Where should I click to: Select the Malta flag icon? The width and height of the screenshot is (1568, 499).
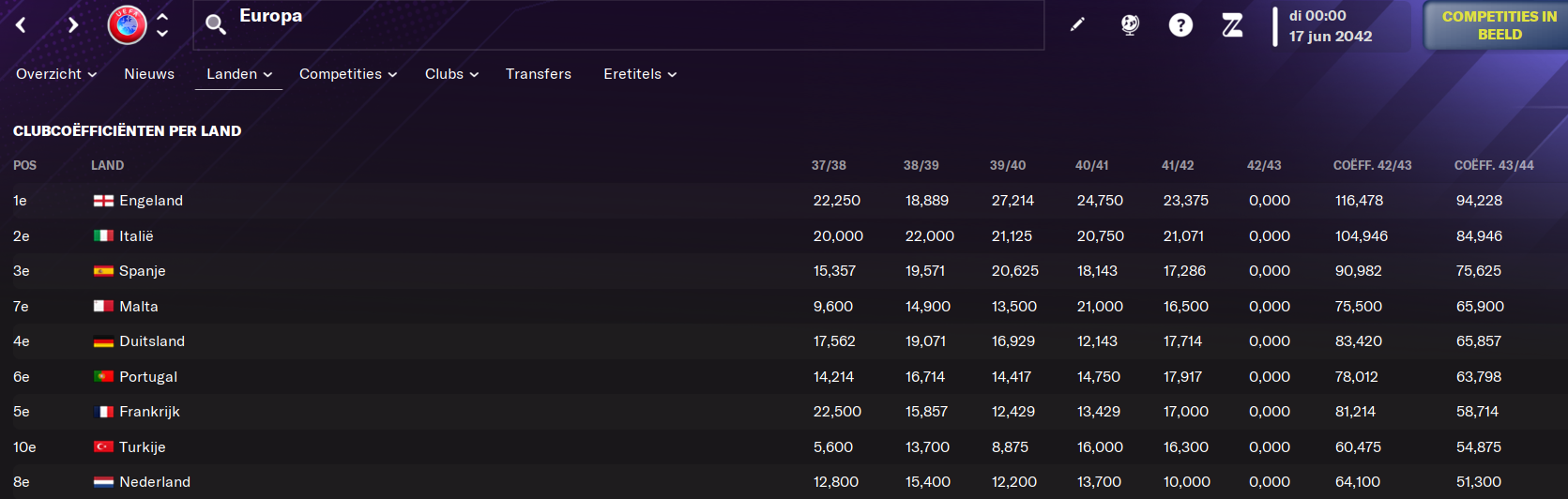[x=103, y=306]
